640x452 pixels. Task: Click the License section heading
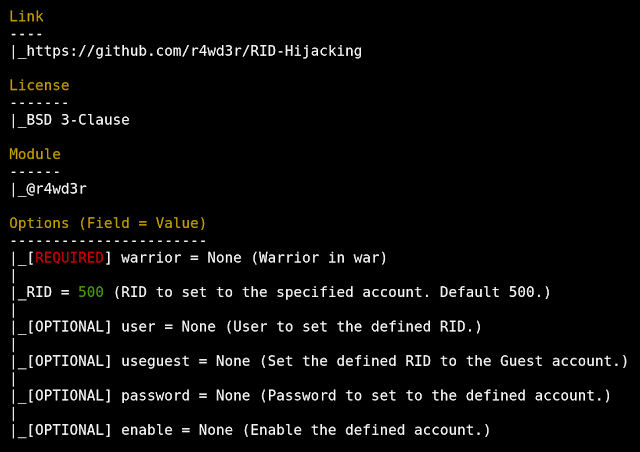pos(39,86)
